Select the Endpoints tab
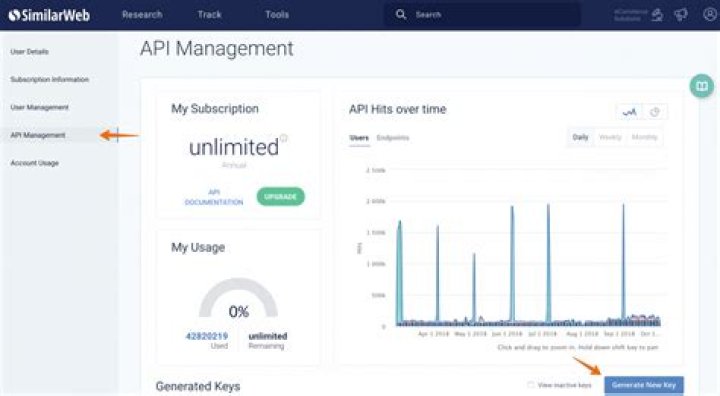This screenshot has height=396, width=720. coord(393,138)
